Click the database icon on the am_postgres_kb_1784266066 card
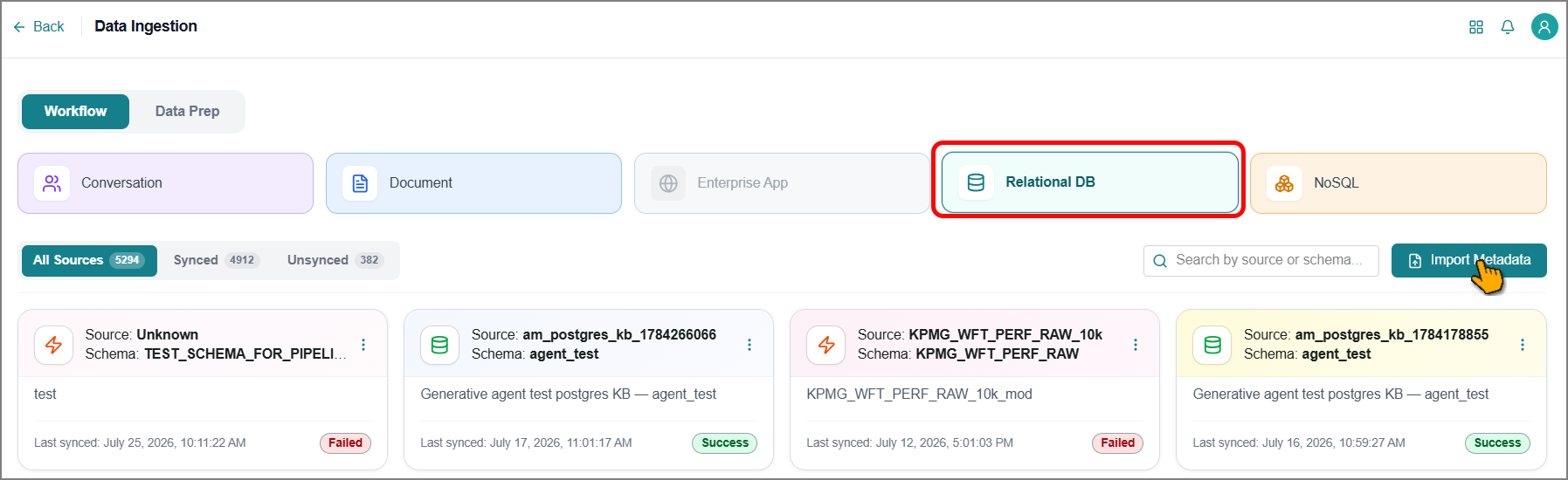 coord(439,345)
